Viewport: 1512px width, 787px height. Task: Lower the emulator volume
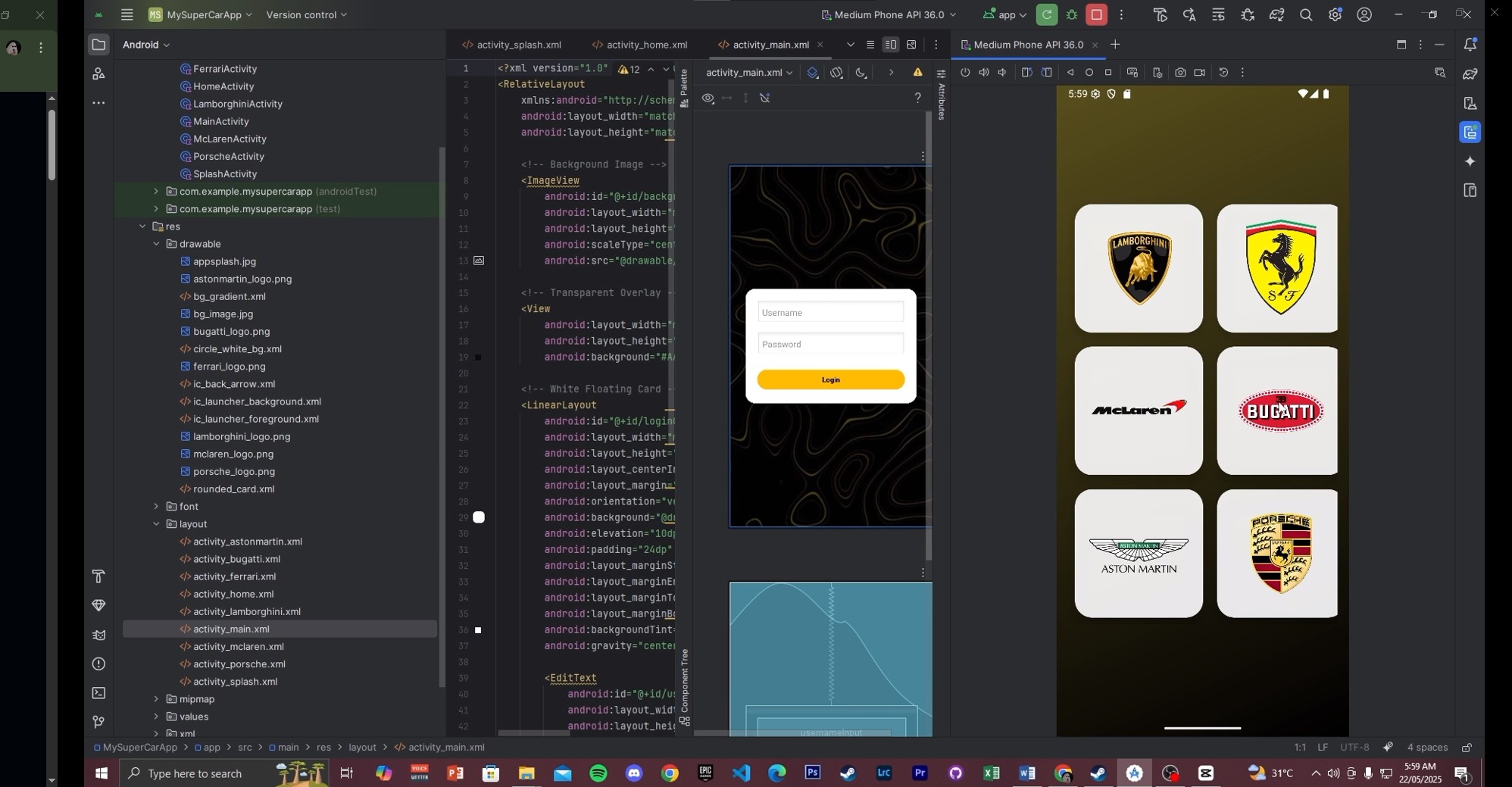click(x=1002, y=73)
